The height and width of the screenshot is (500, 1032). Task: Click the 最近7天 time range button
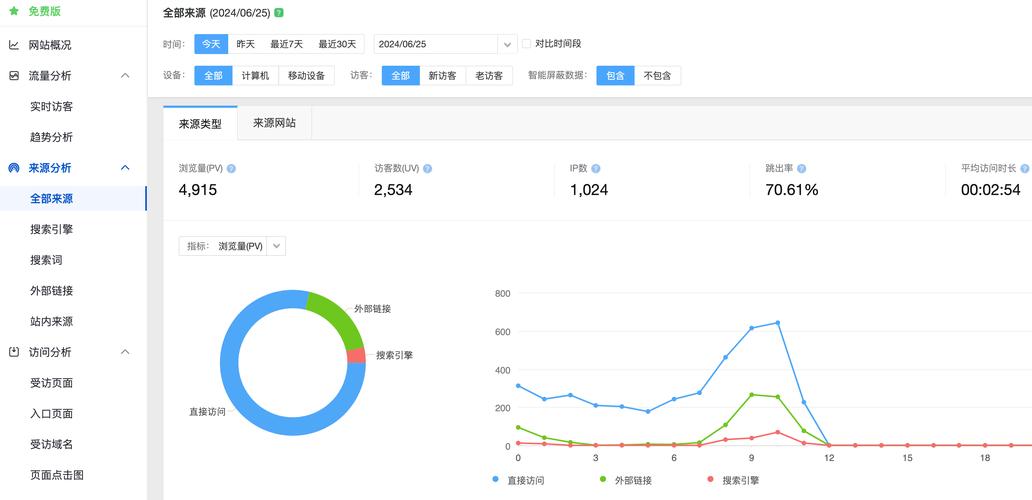[286, 44]
